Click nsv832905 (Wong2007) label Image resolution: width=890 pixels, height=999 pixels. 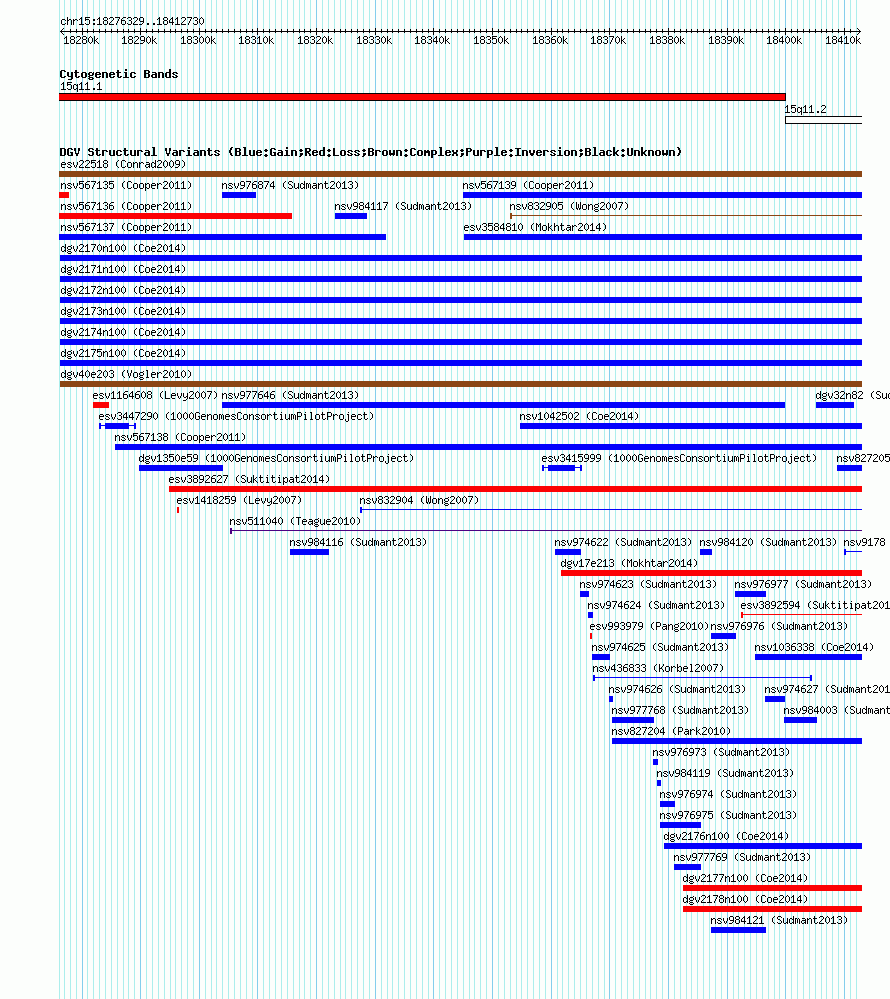(569, 206)
